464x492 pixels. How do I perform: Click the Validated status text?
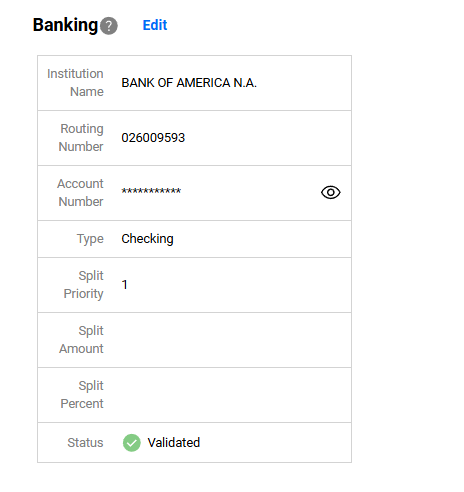pyautogui.click(x=174, y=443)
